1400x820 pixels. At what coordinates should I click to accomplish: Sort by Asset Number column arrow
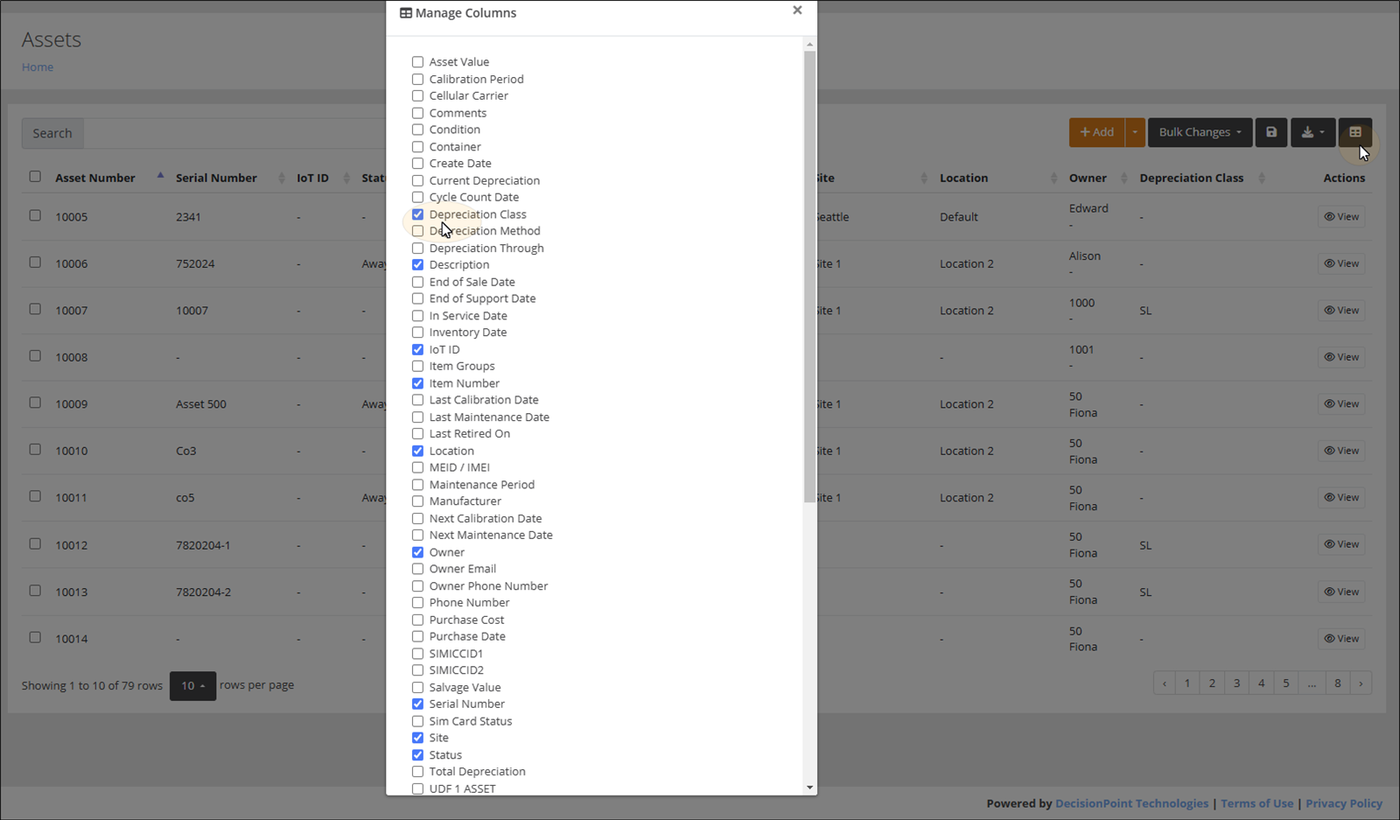[160, 177]
